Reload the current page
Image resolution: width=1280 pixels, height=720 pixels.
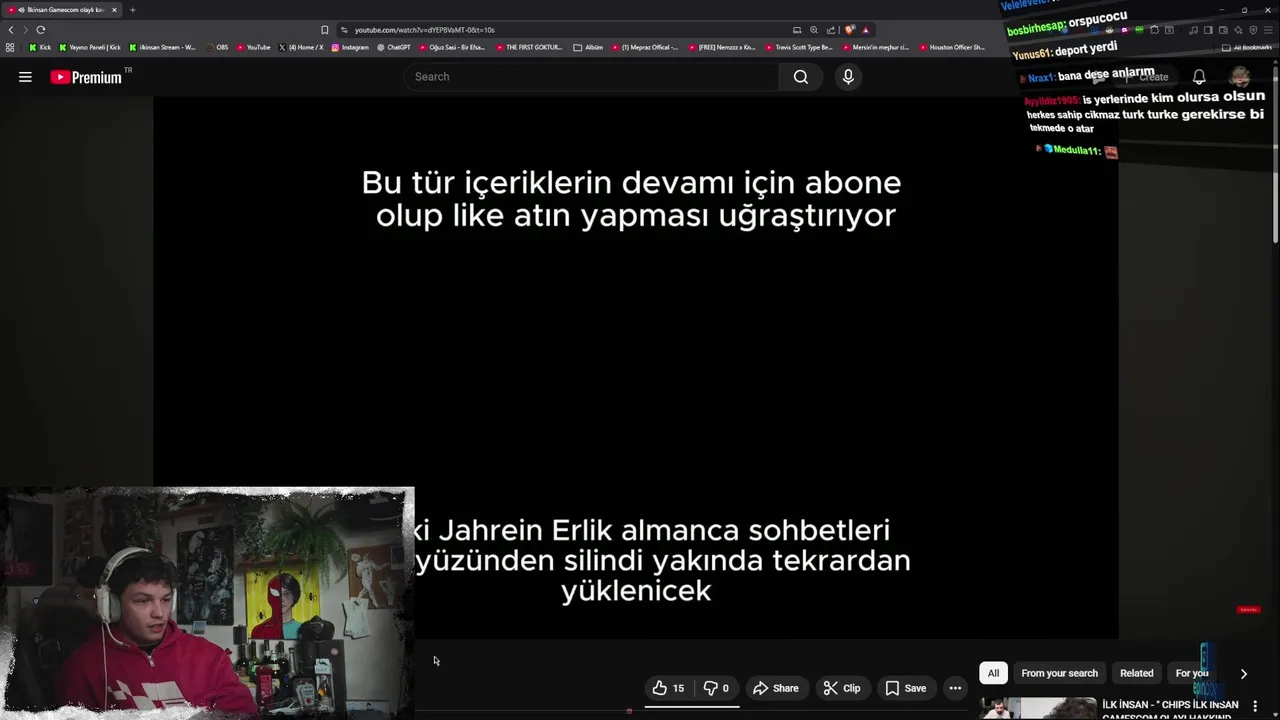coord(41,30)
